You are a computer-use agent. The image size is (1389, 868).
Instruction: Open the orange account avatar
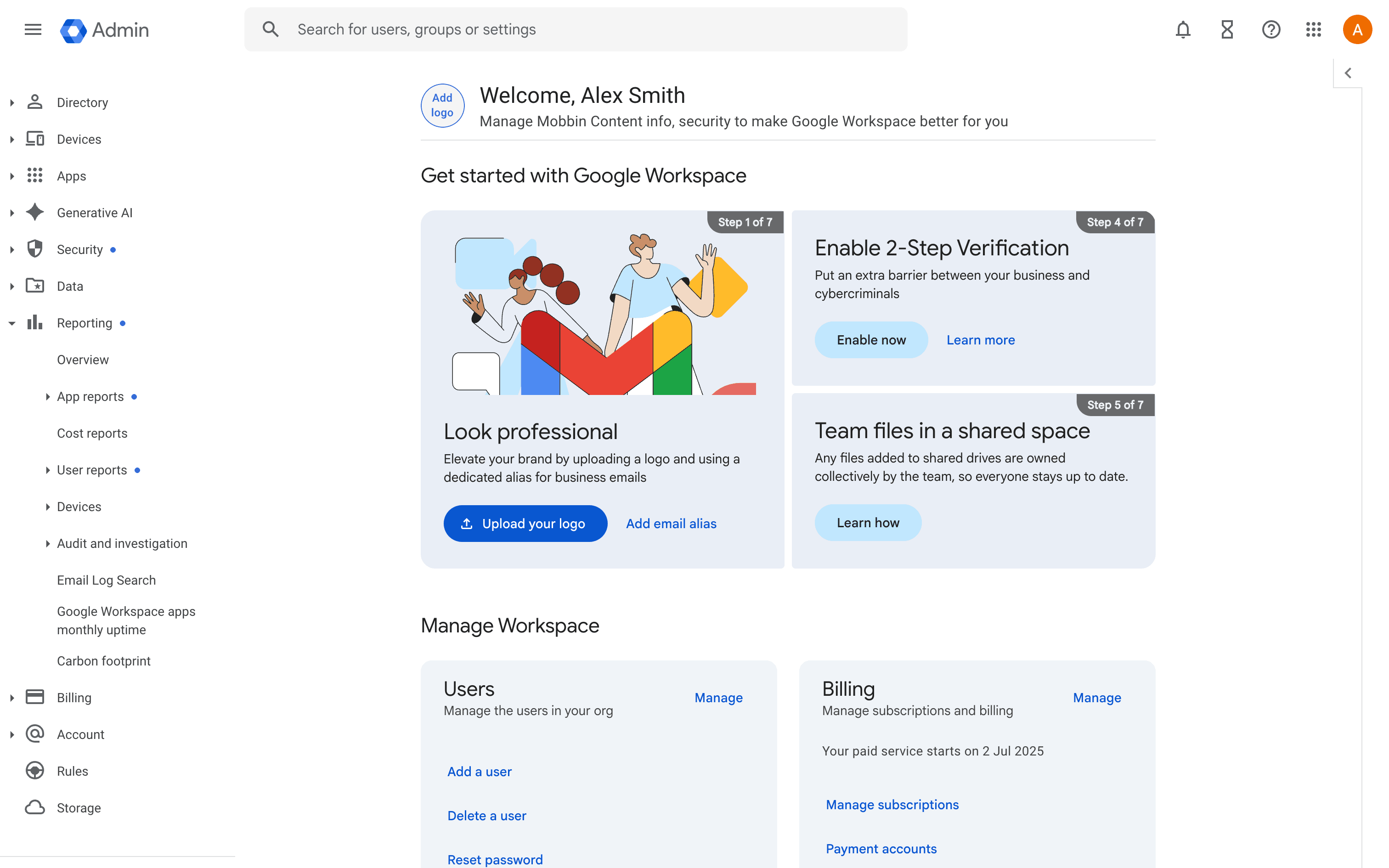1357,29
